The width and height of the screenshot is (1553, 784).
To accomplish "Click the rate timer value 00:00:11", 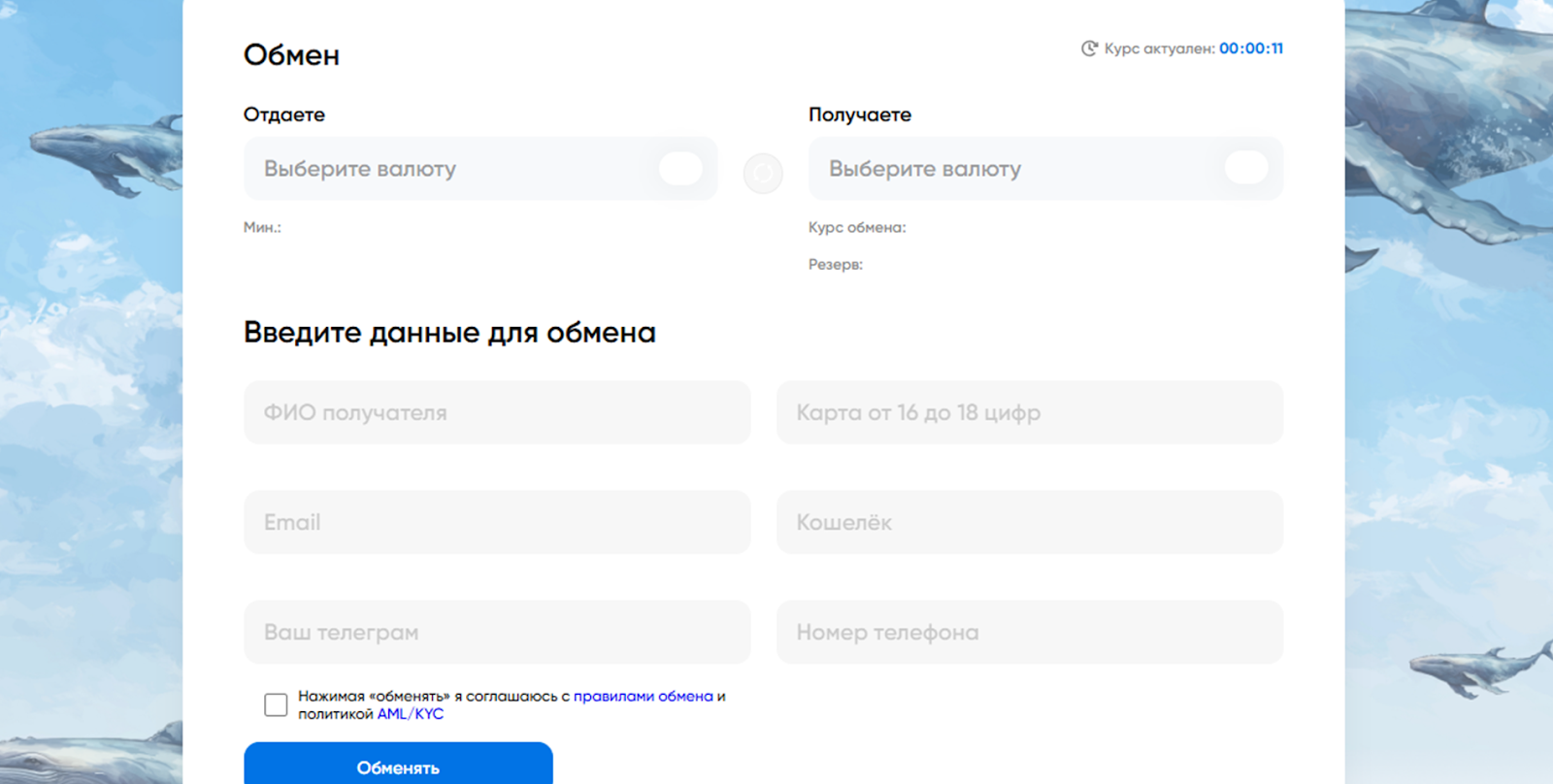I will pyautogui.click(x=1251, y=49).
